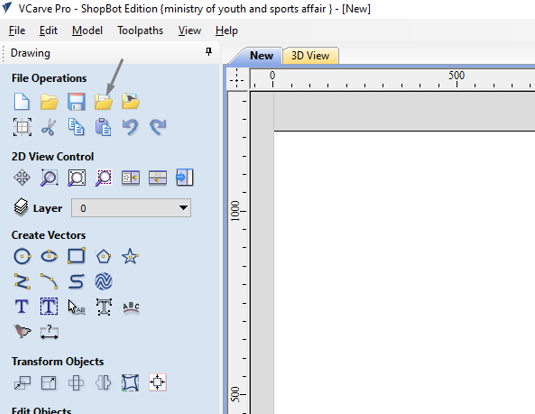The height and width of the screenshot is (414, 535).
Task: Select the Draw Curve S-shaped tool
Action: (x=76, y=282)
